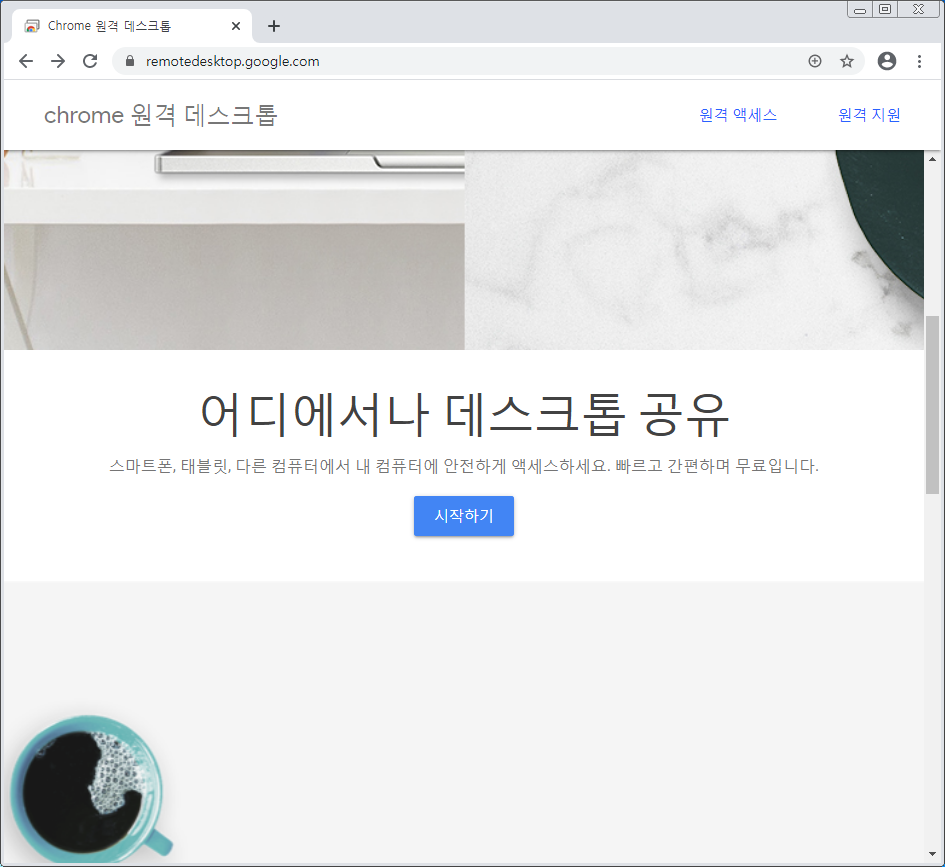
Task: View site info via the padlock icon
Action: click(130, 61)
